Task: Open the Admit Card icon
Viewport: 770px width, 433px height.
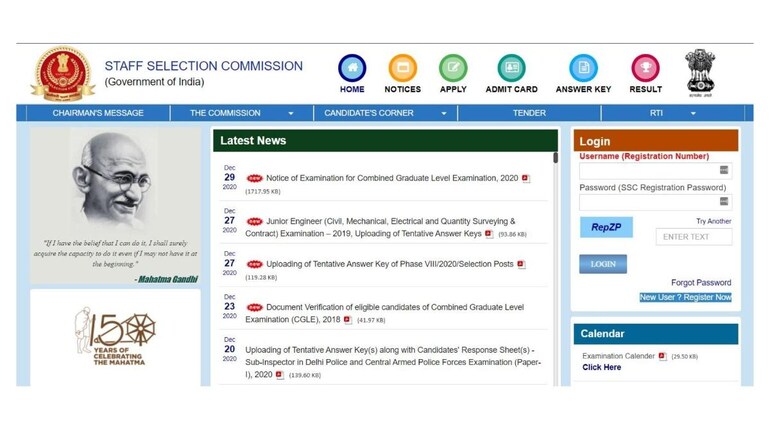Action: (511, 68)
